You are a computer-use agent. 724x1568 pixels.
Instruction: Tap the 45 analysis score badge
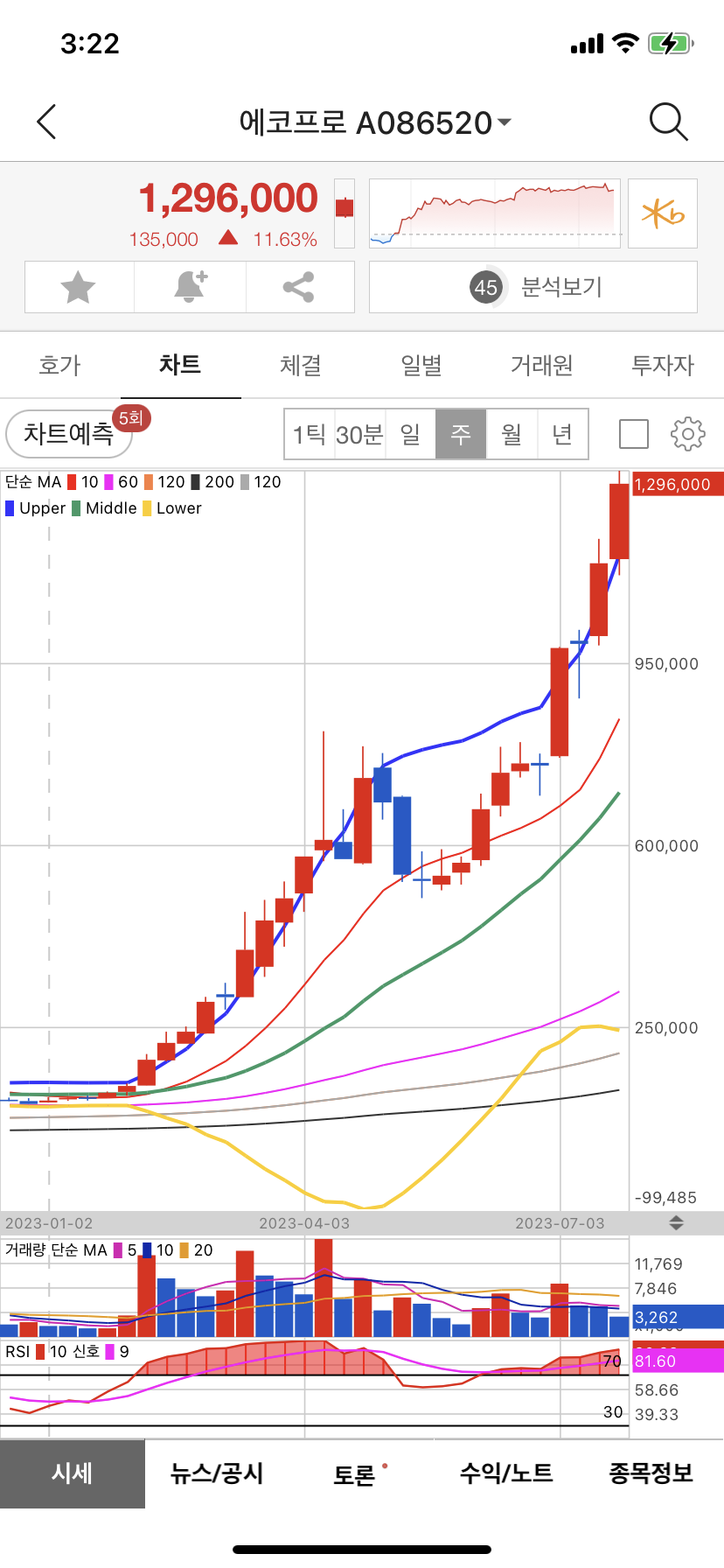[486, 287]
